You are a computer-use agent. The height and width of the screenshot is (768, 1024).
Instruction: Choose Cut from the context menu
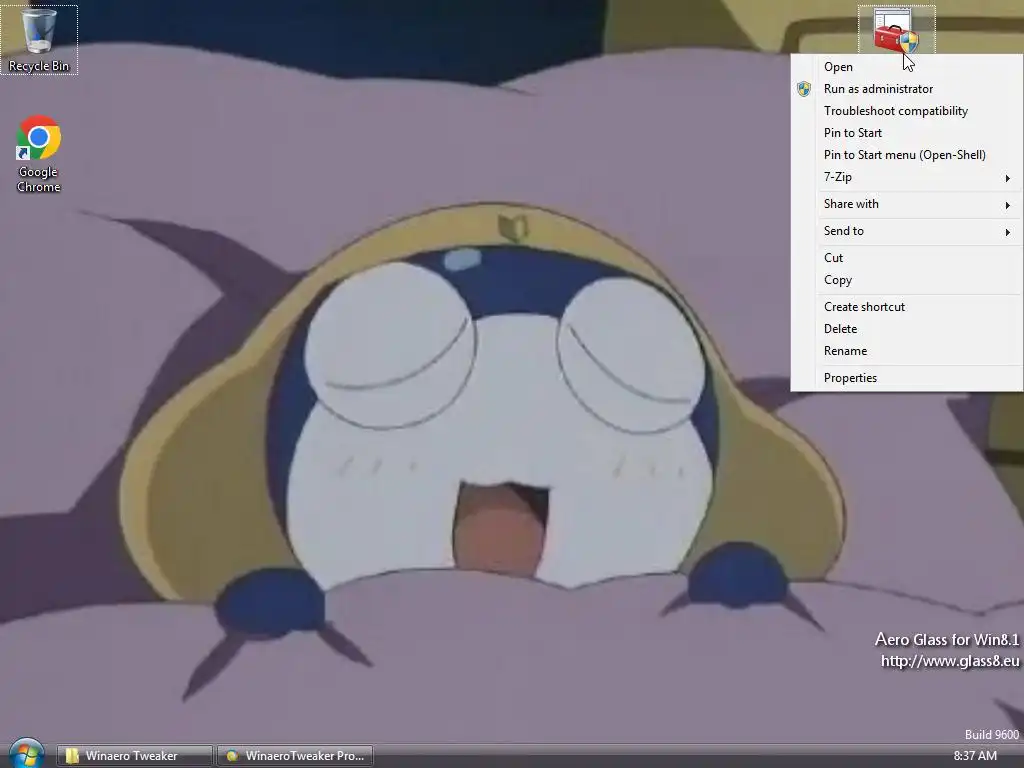click(906, 258)
